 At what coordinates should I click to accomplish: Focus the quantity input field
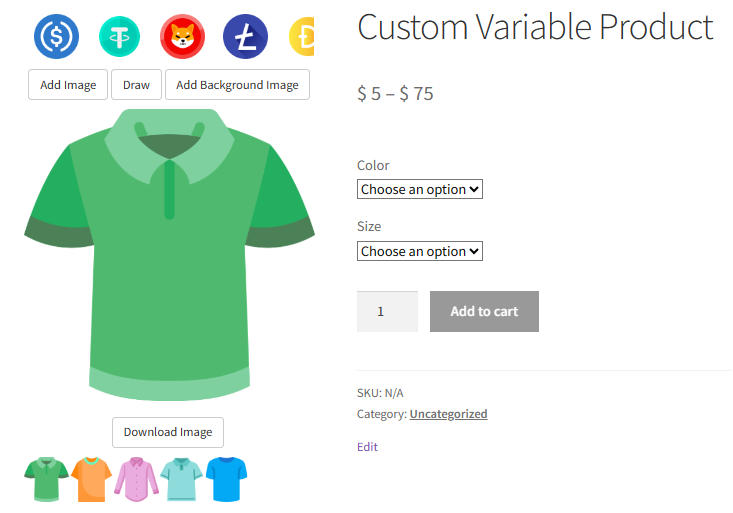(x=387, y=311)
